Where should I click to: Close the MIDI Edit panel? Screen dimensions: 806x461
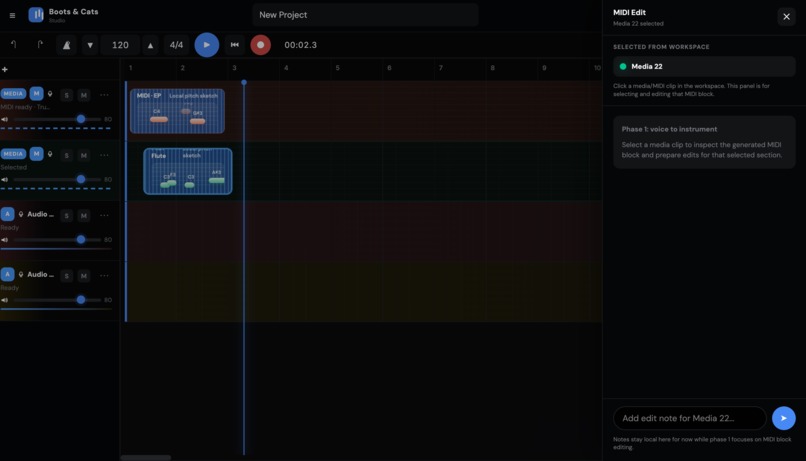pyautogui.click(x=786, y=16)
